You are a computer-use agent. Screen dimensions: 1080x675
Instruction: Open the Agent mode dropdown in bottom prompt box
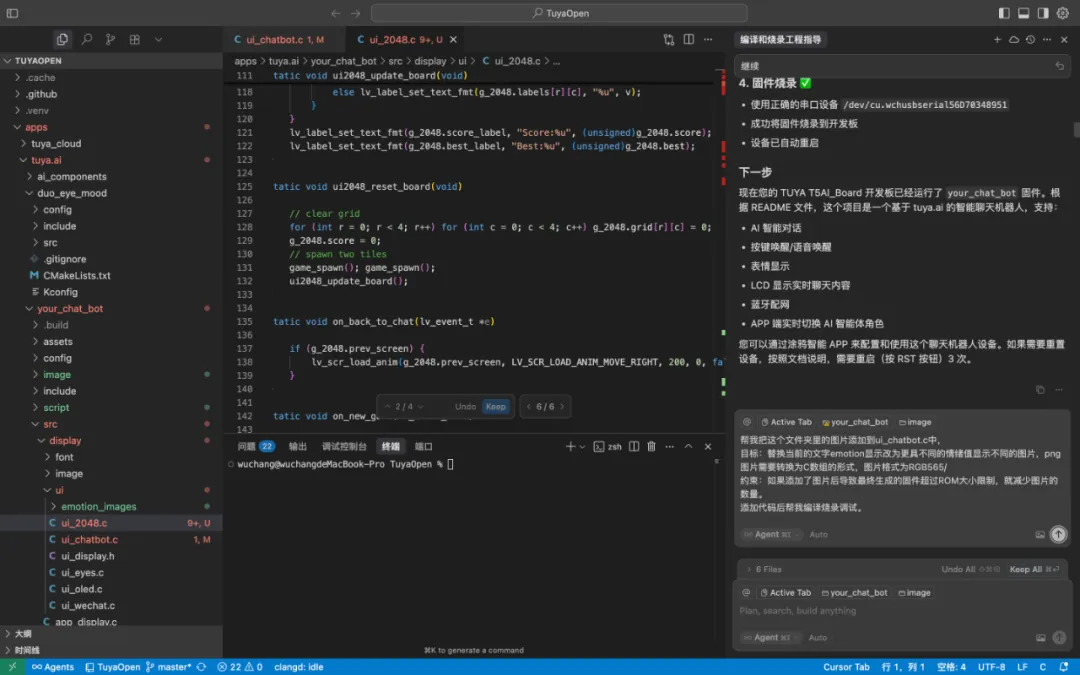(771, 637)
